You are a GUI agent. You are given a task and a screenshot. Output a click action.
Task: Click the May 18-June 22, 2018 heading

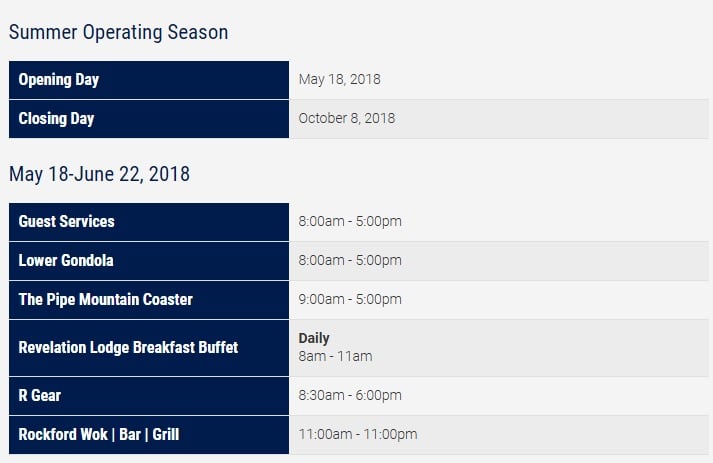click(x=100, y=174)
